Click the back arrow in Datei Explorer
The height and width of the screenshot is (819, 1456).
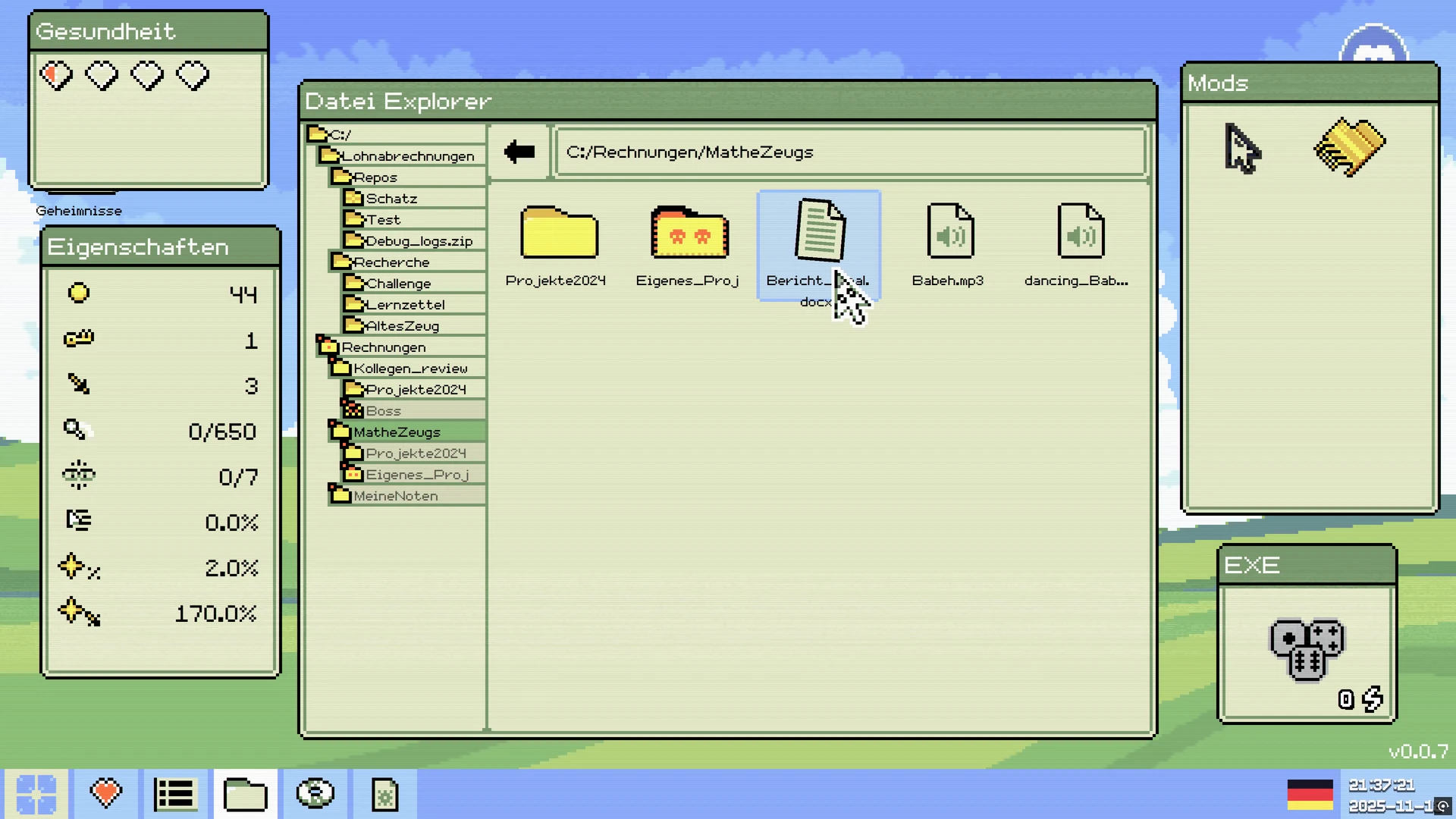pyautogui.click(x=519, y=152)
